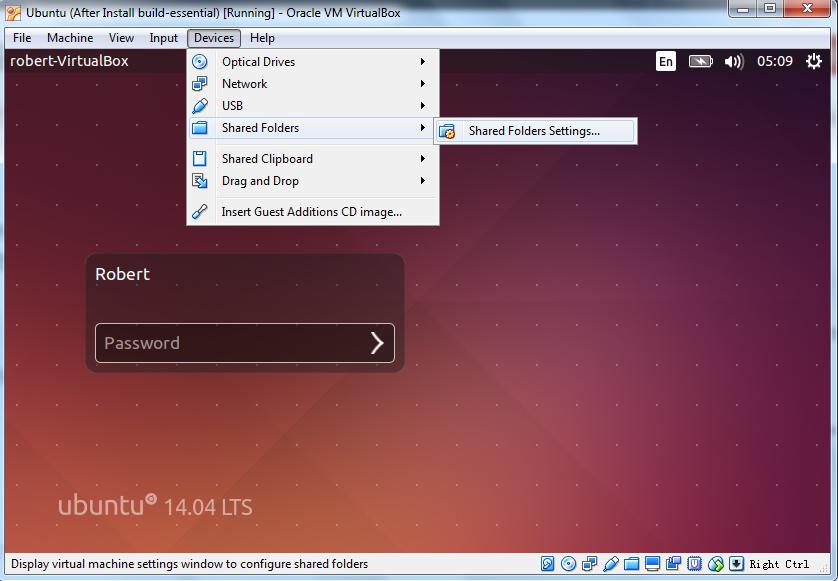Click the Optical Drives disc icon
The image size is (838, 581).
(200, 61)
